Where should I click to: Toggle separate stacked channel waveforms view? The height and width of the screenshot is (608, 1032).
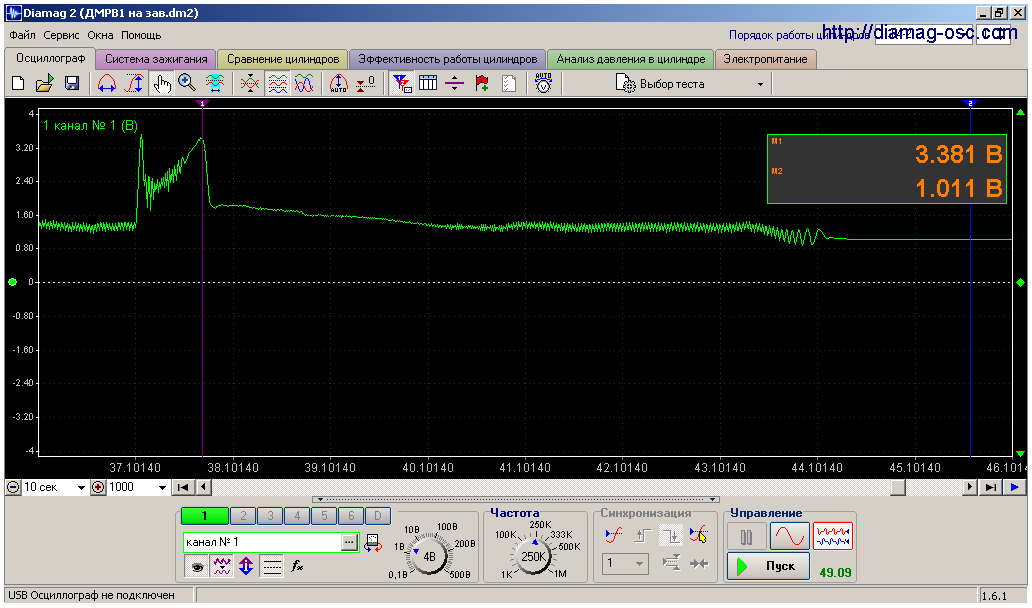click(x=277, y=84)
